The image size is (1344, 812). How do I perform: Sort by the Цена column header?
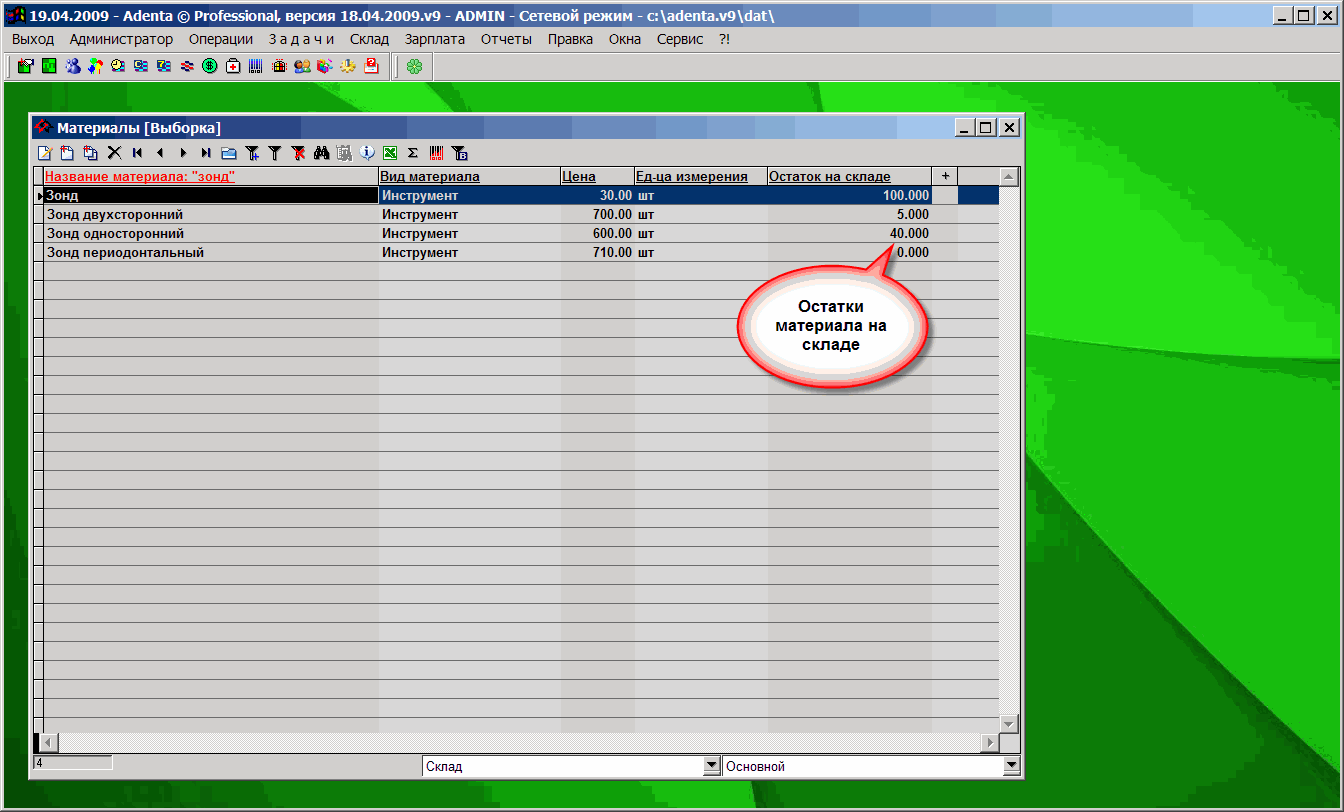[579, 177]
